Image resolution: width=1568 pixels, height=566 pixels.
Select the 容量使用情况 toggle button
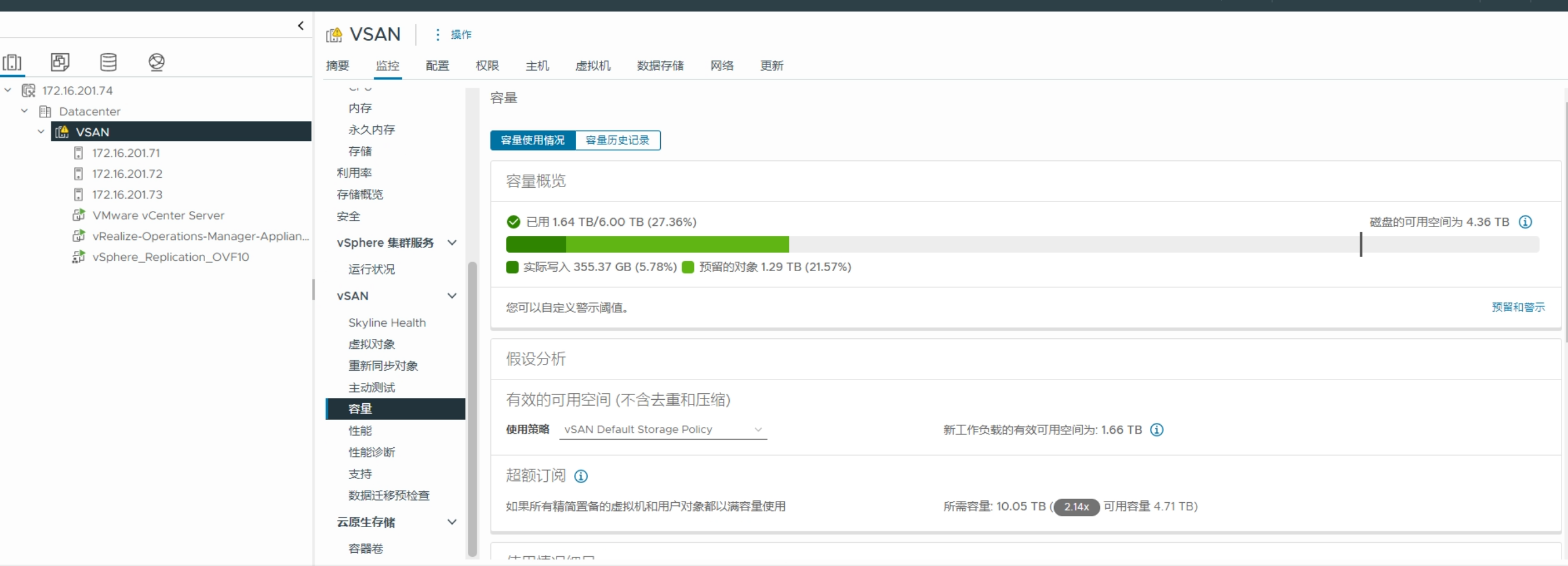[x=533, y=140]
